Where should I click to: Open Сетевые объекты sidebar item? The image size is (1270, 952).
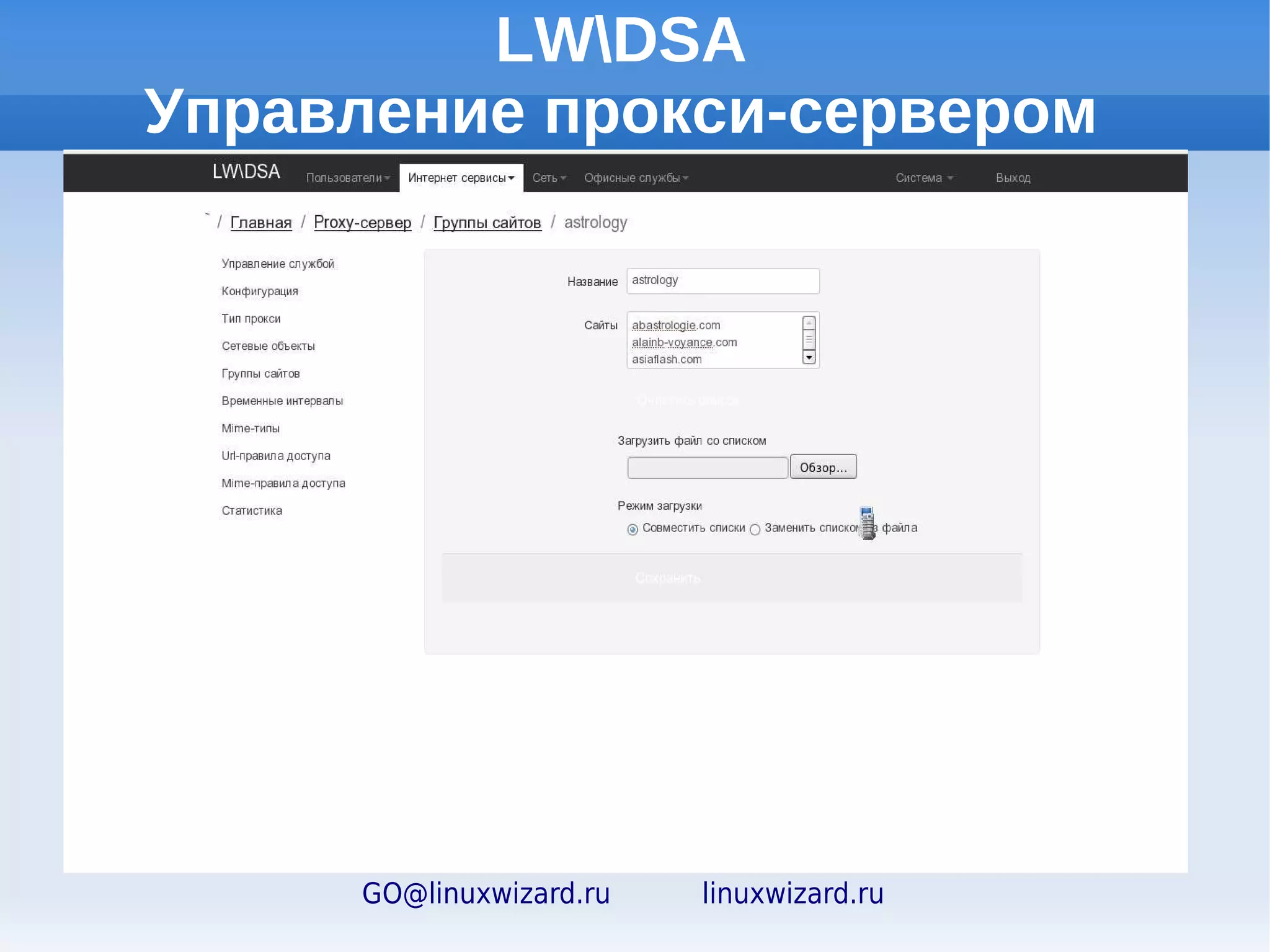tap(269, 346)
